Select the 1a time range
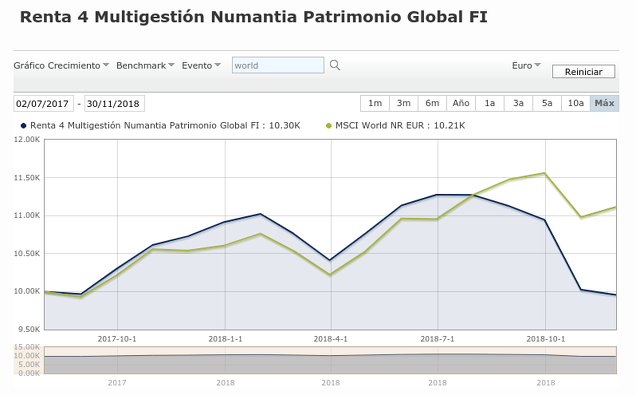The image size is (636, 395). (x=490, y=103)
